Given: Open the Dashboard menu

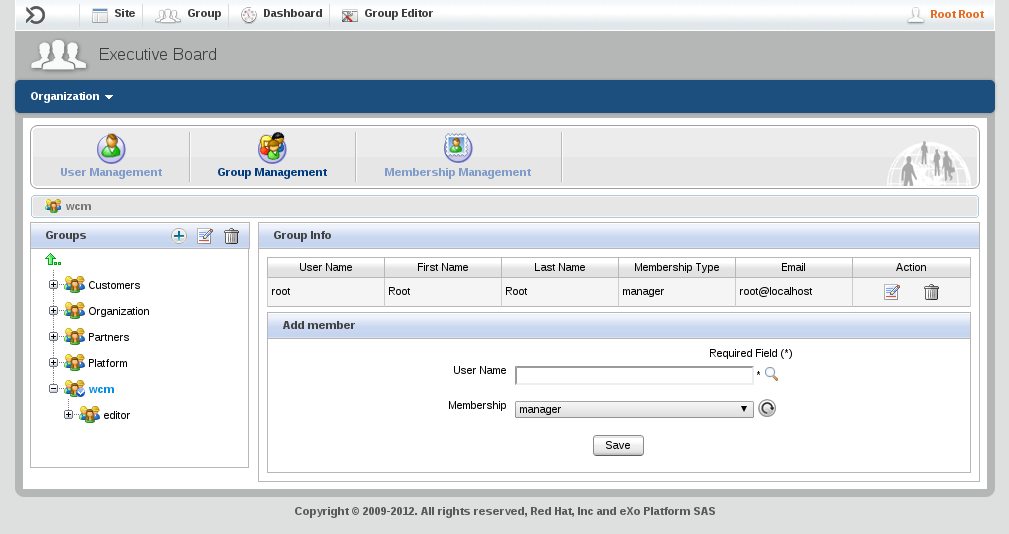Looking at the screenshot, I should point(281,14).
